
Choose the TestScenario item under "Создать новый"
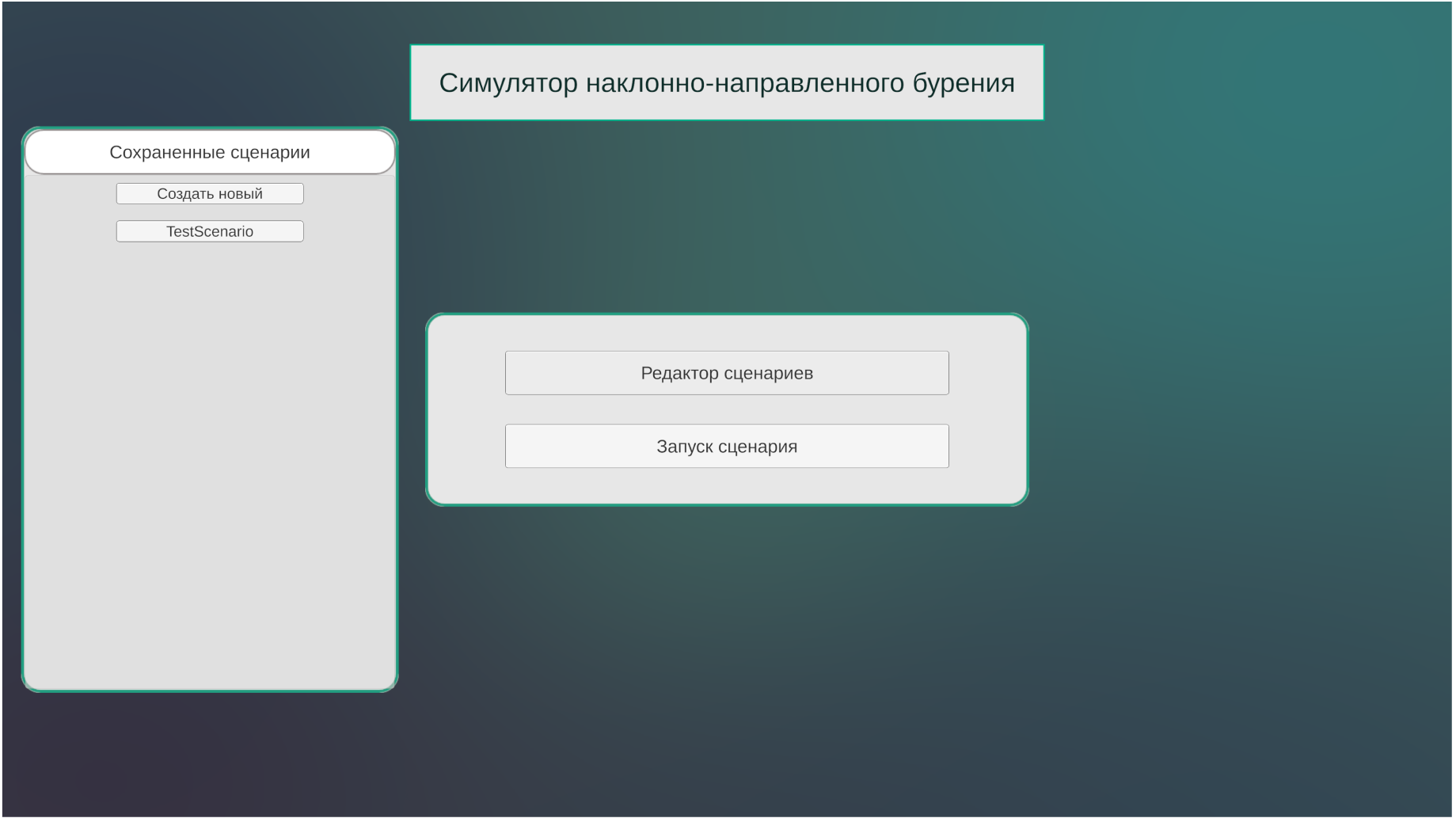tap(209, 231)
